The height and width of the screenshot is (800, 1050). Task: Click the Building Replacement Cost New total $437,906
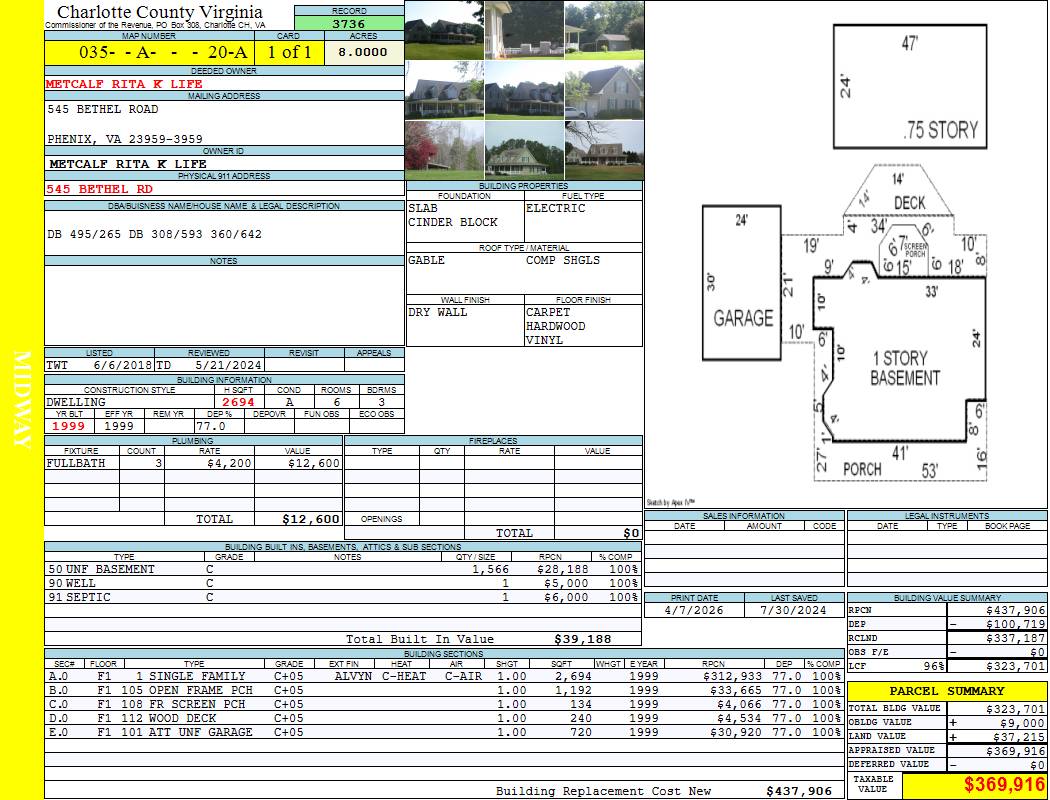point(798,791)
